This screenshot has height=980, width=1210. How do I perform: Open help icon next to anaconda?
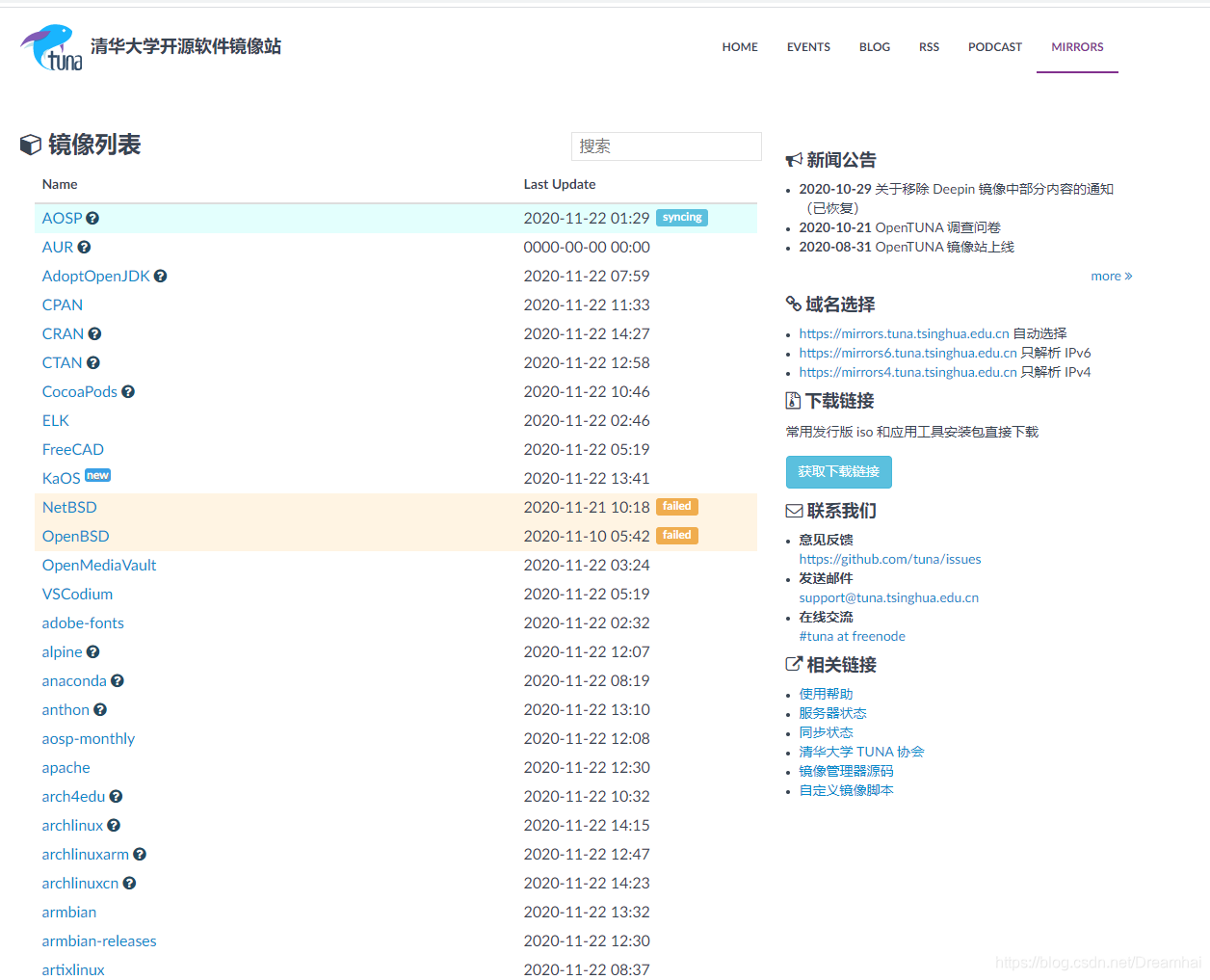click(x=118, y=681)
